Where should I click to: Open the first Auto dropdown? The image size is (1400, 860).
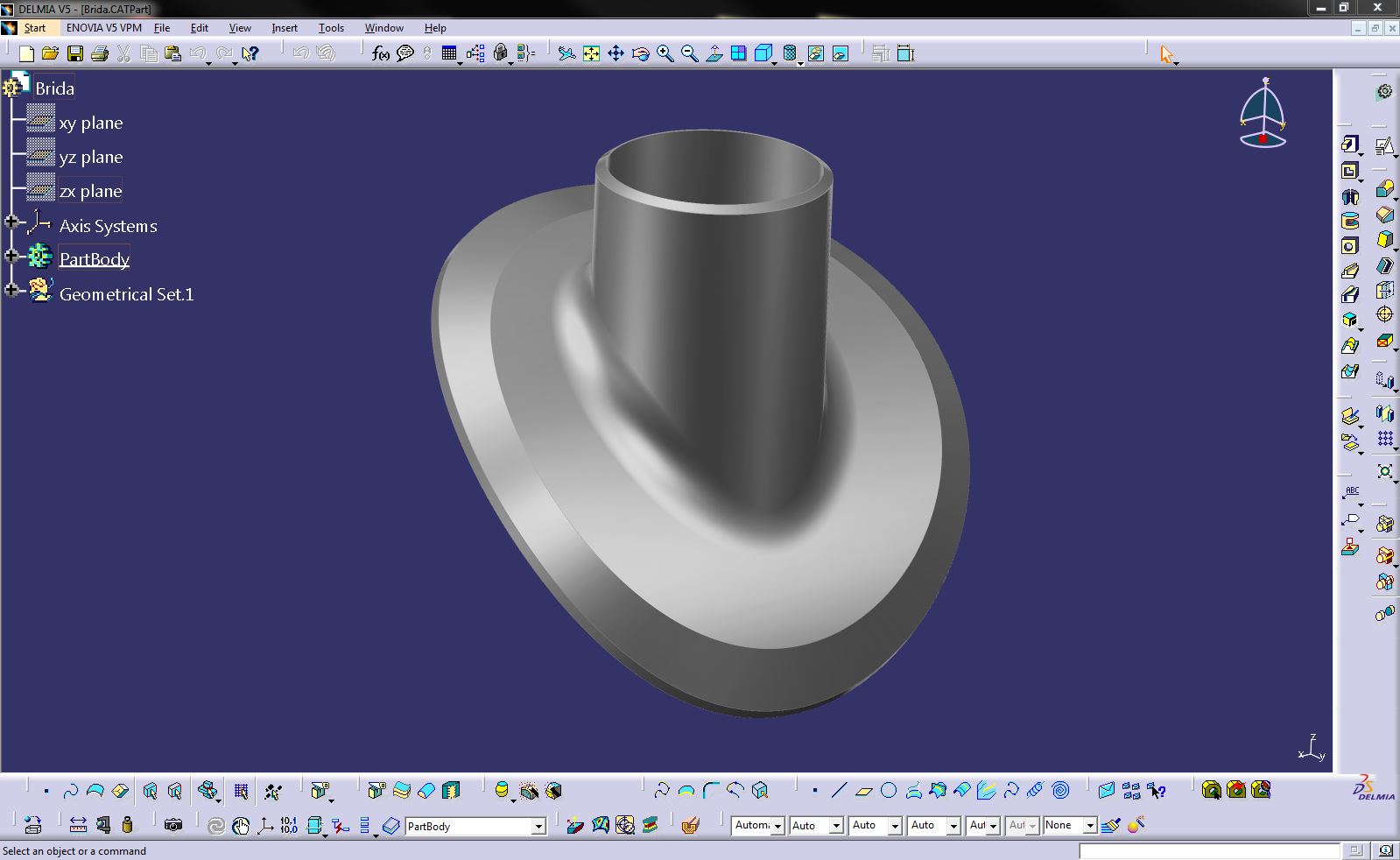coord(836,825)
